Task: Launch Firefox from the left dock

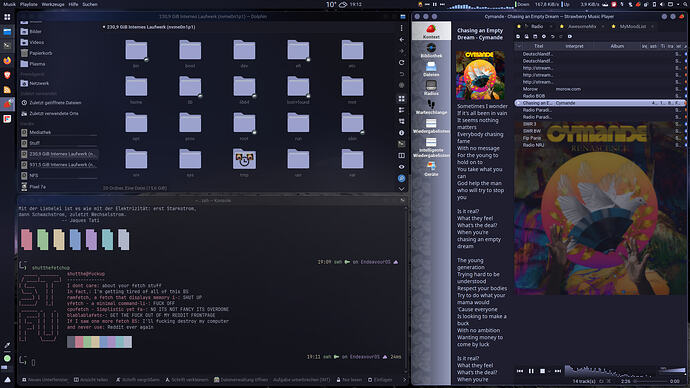Action: [x=7, y=60]
